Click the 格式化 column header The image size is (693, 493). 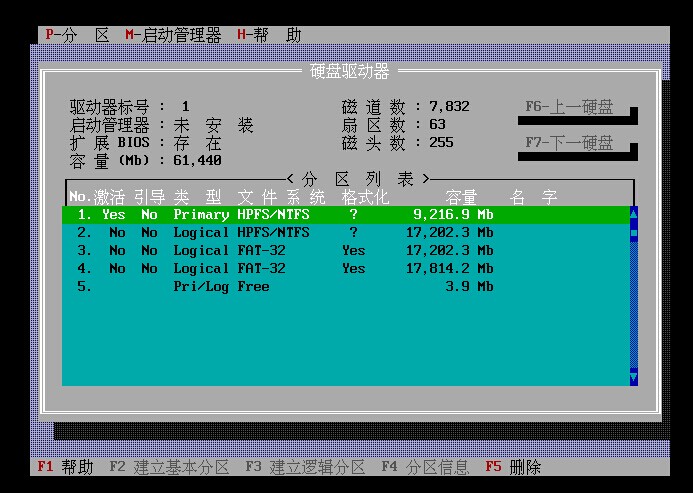point(365,197)
